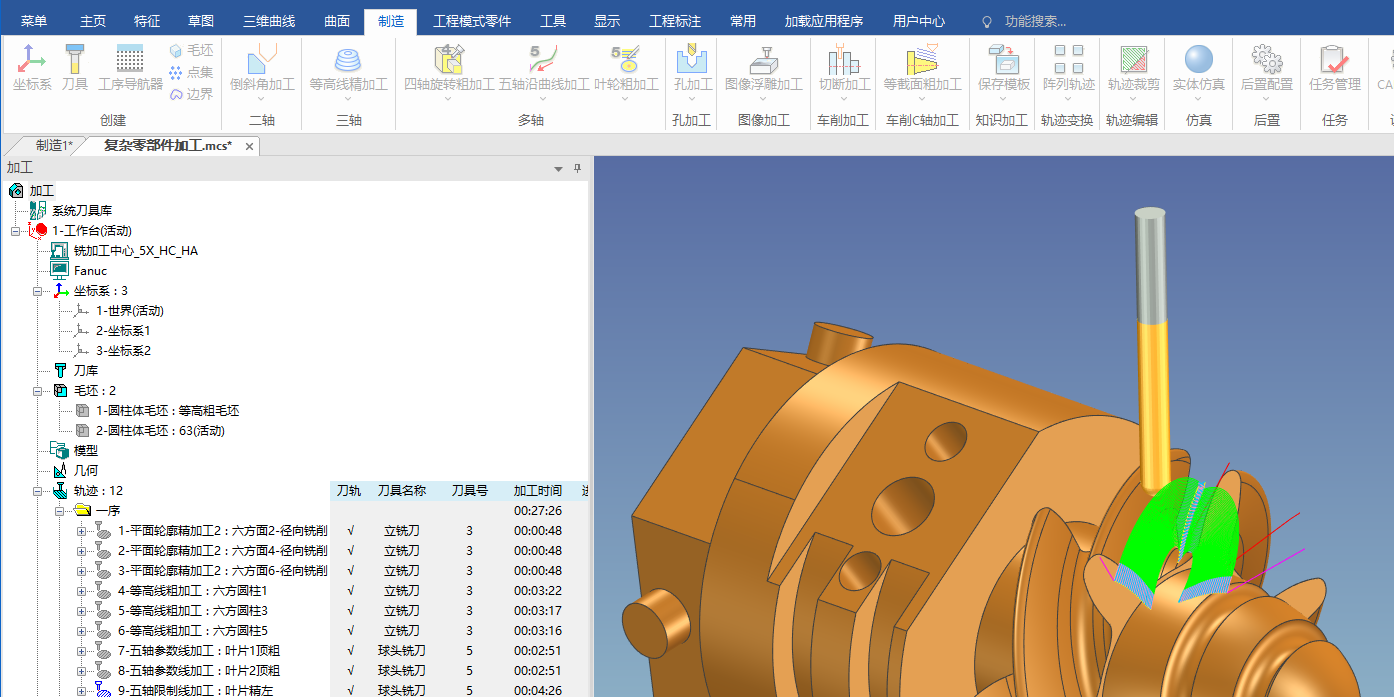Switch to the 曲面 ribbon tab
This screenshot has height=697, width=1394.
(x=337, y=21)
